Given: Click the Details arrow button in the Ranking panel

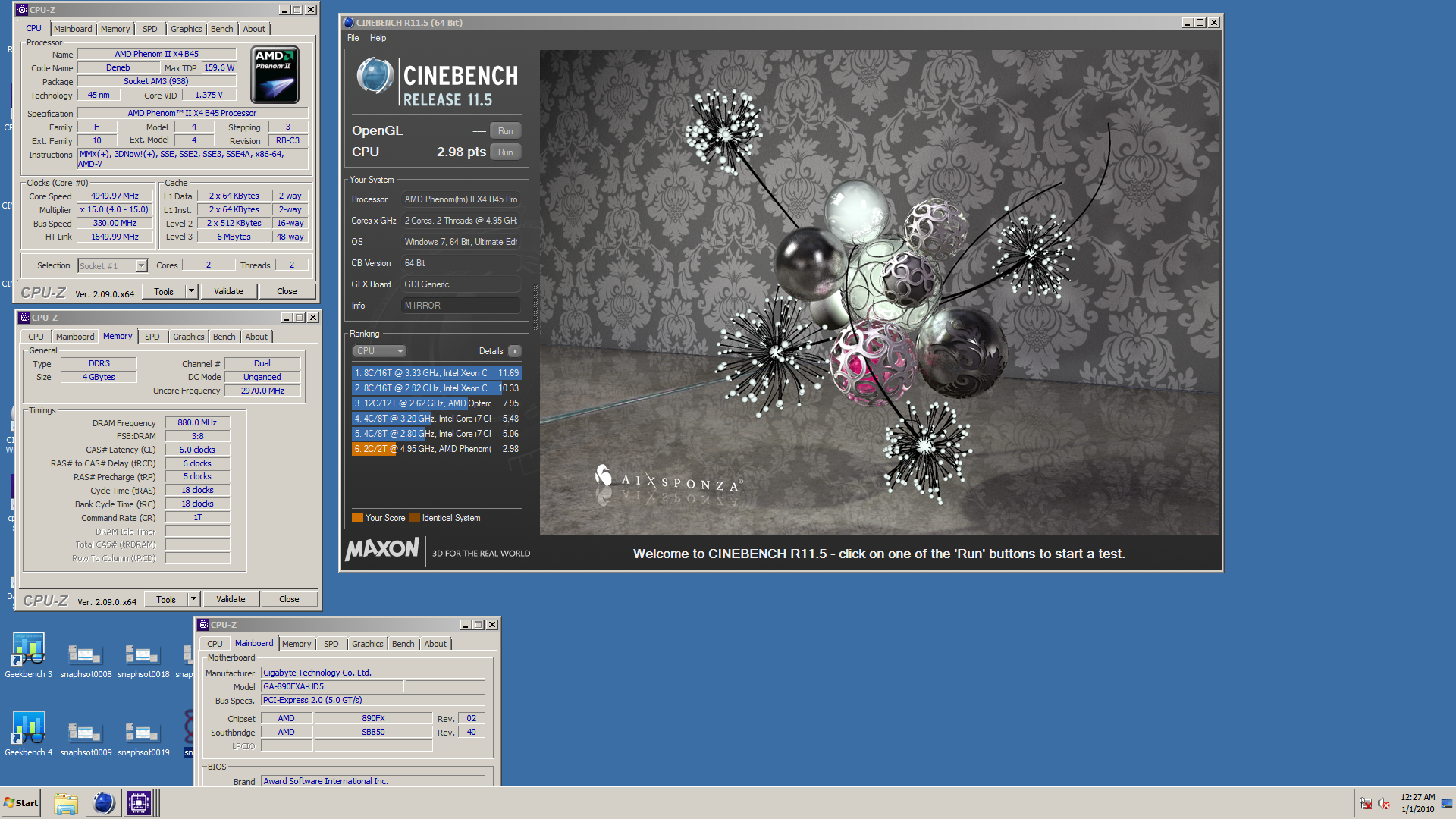Looking at the screenshot, I should (x=515, y=351).
